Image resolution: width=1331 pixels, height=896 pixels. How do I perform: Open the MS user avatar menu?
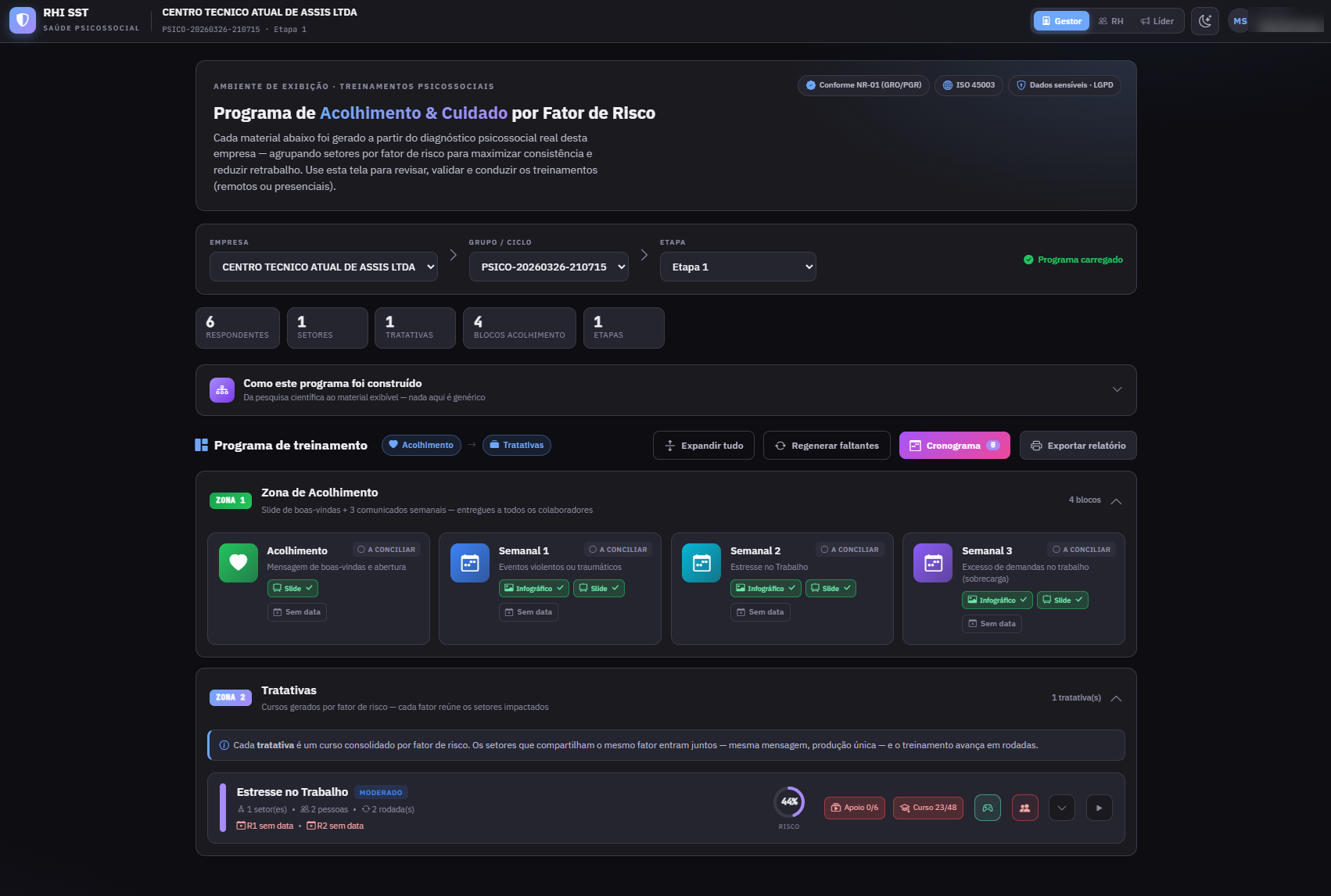coord(1240,21)
